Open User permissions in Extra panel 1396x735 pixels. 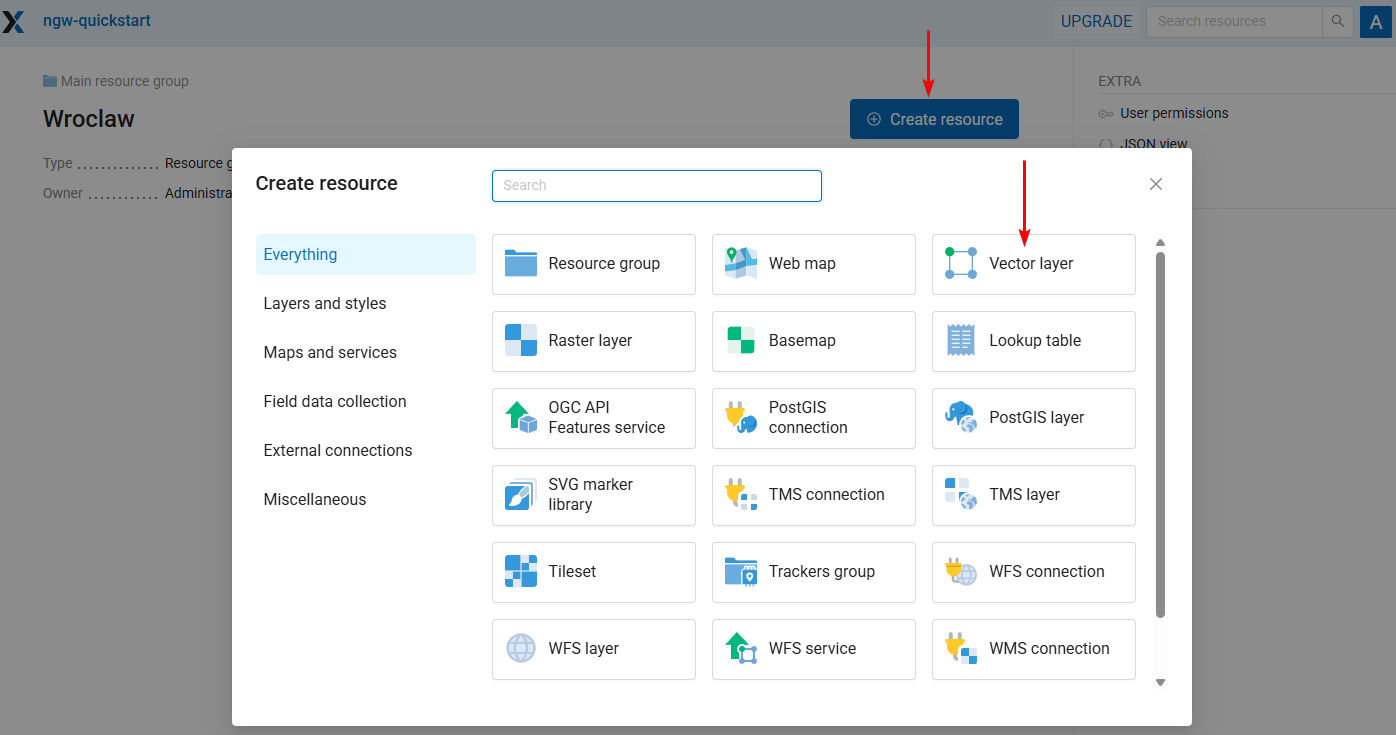[1174, 113]
